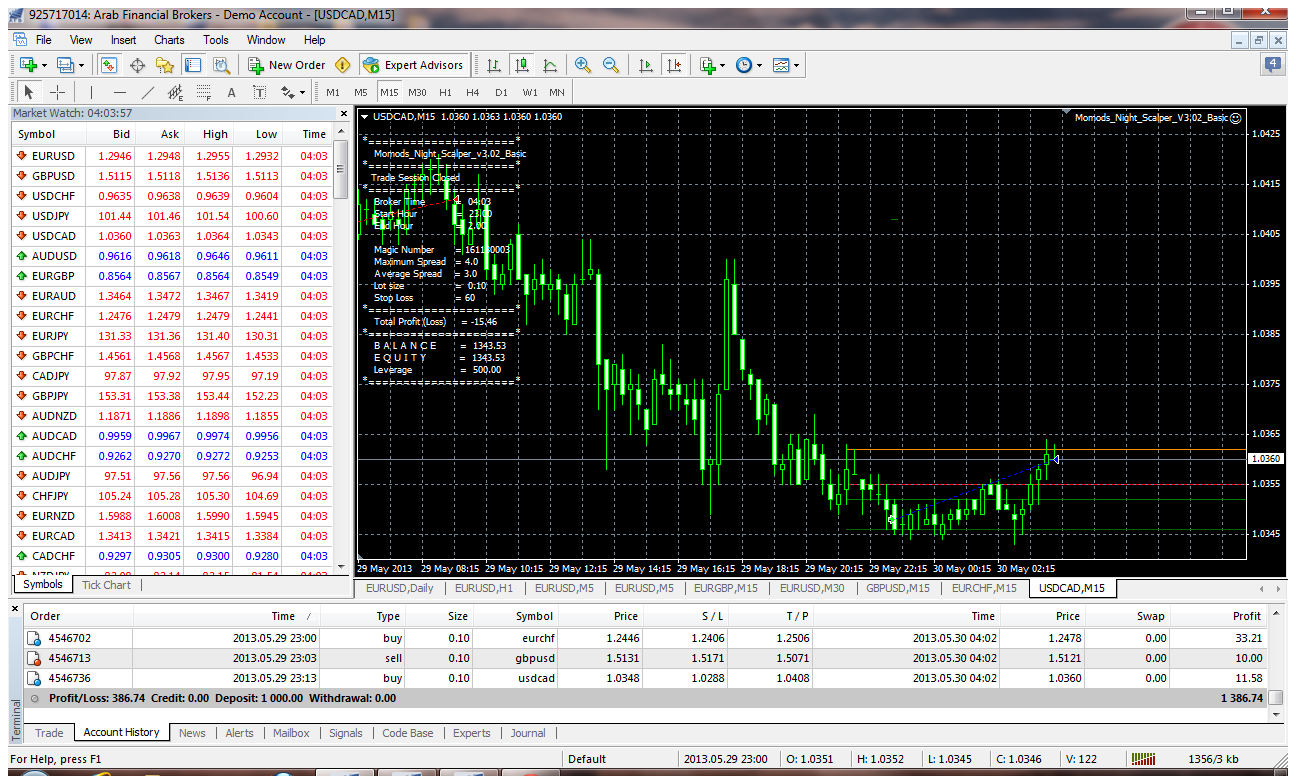The width and height of the screenshot is (1296, 776).
Task: Switch chart to candlestick display
Action: pyautogui.click(x=521, y=65)
